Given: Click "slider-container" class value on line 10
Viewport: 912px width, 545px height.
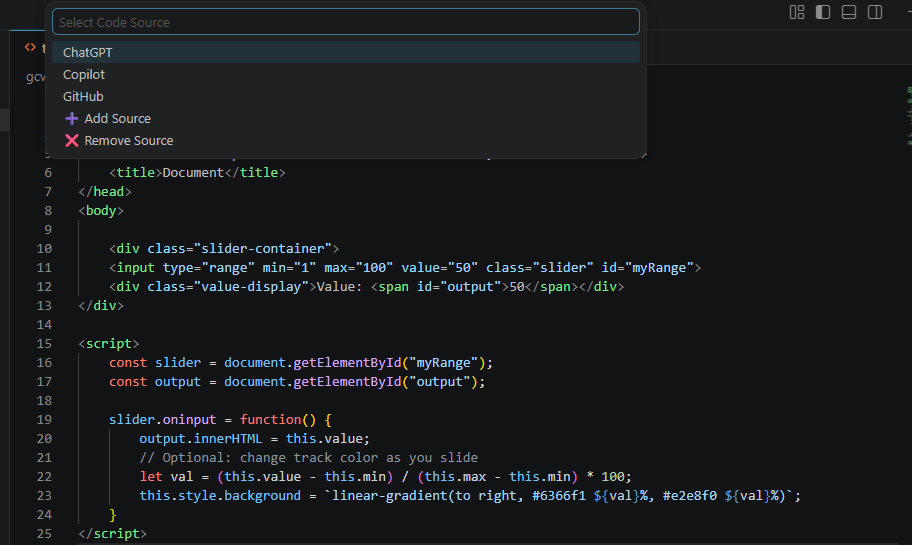Looking at the screenshot, I should click(262, 249).
